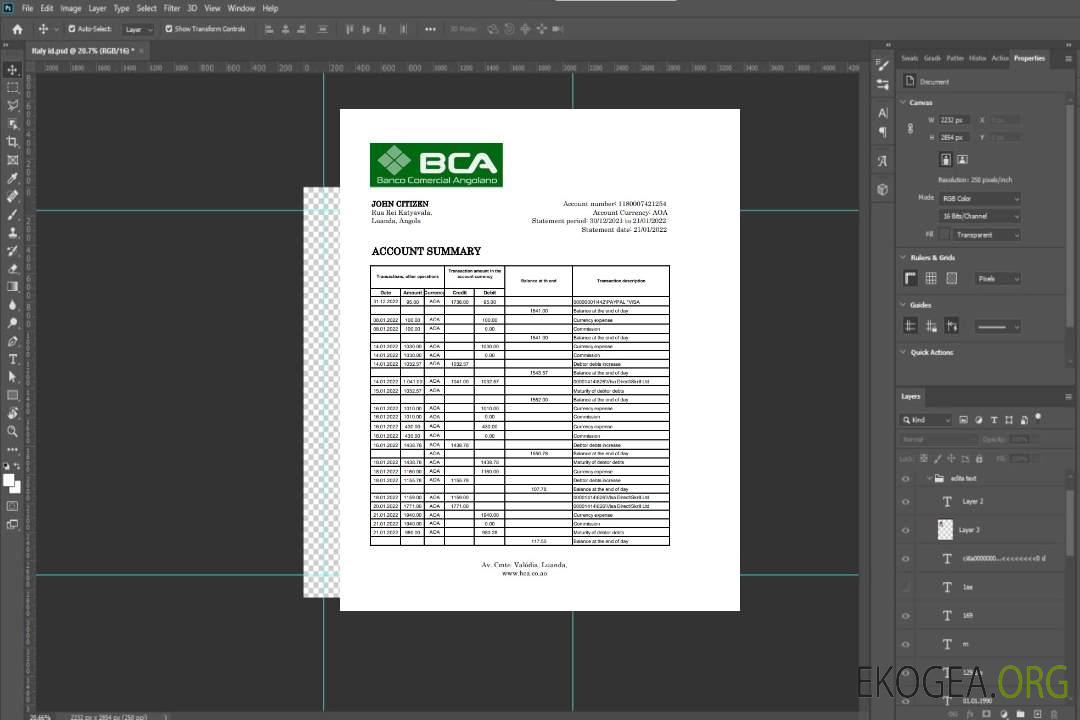The height and width of the screenshot is (720, 1080).
Task: Select the Eyedropper tool
Action: (x=12, y=178)
